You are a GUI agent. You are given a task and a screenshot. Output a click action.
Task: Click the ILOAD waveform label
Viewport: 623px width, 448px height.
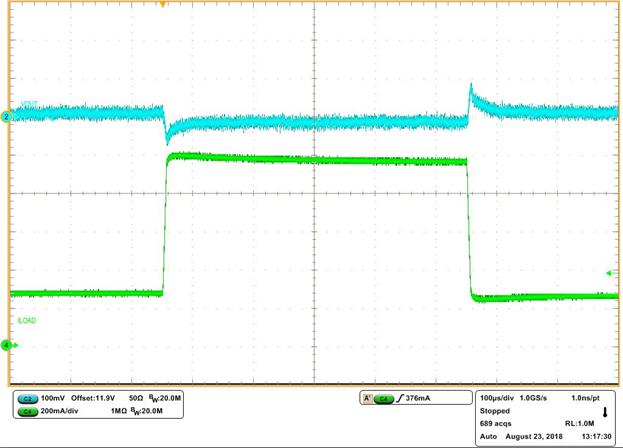(x=27, y=319)
